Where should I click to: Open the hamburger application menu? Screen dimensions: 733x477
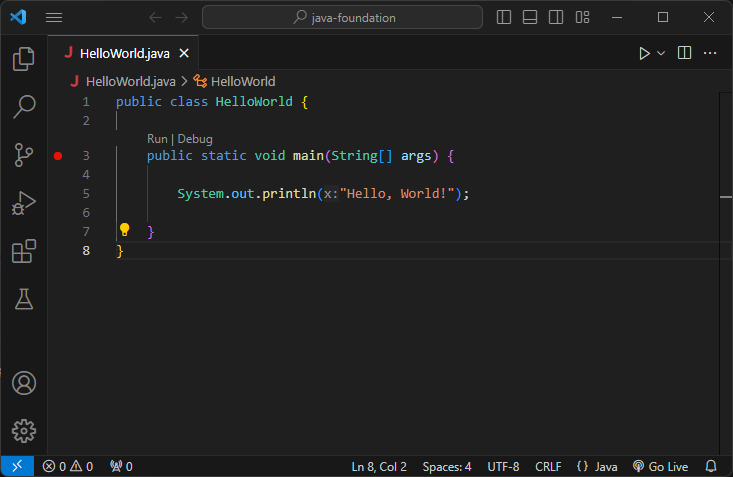[54, 18]
